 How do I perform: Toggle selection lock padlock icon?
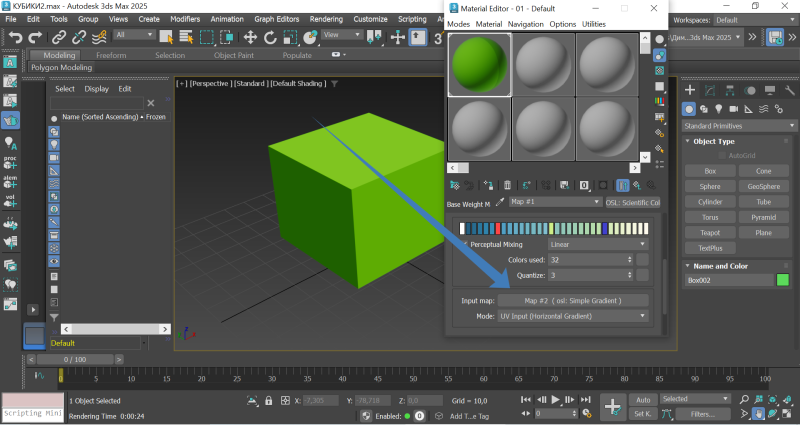[x=269, y=401]
